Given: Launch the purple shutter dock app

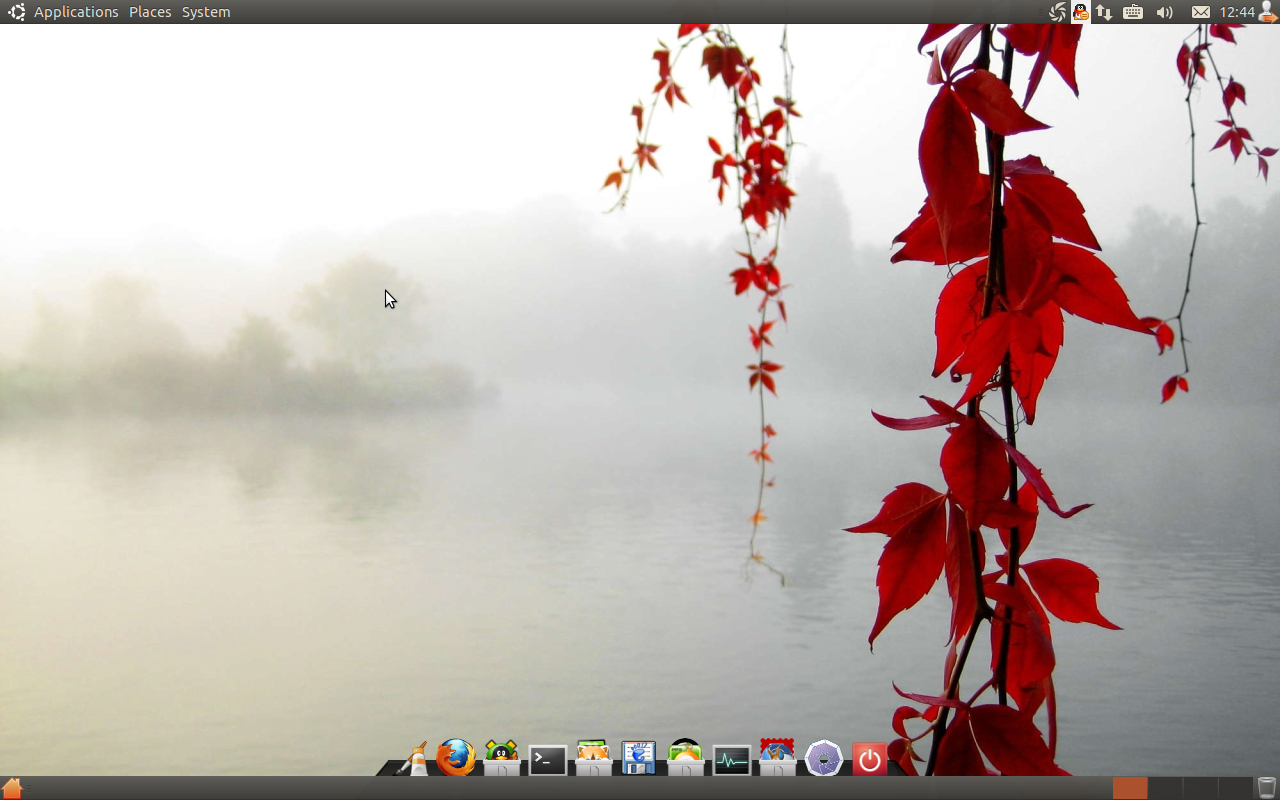Looking at the screenshot, I should 824,758.
